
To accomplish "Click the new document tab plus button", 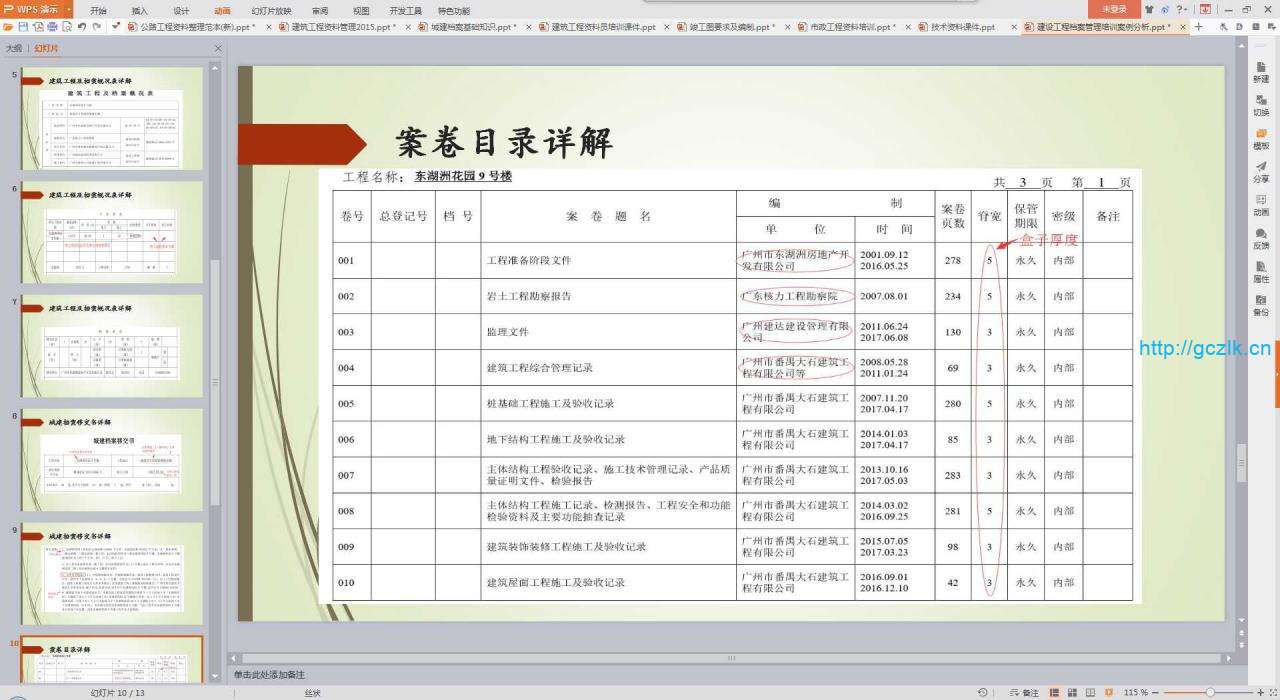I will click(1199, 27).
